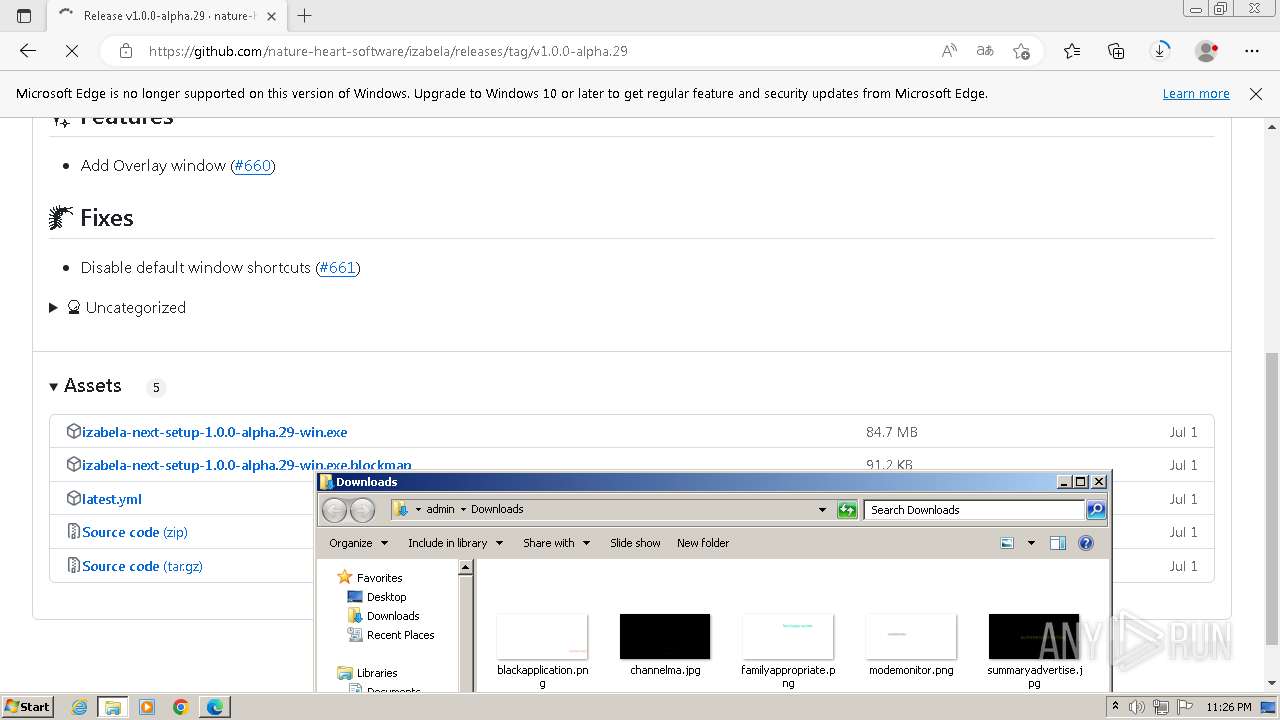
Task: Download izabela-next-setup-1.0.0-alpha.29-win.exe
Action: click(x=215, y=432)
